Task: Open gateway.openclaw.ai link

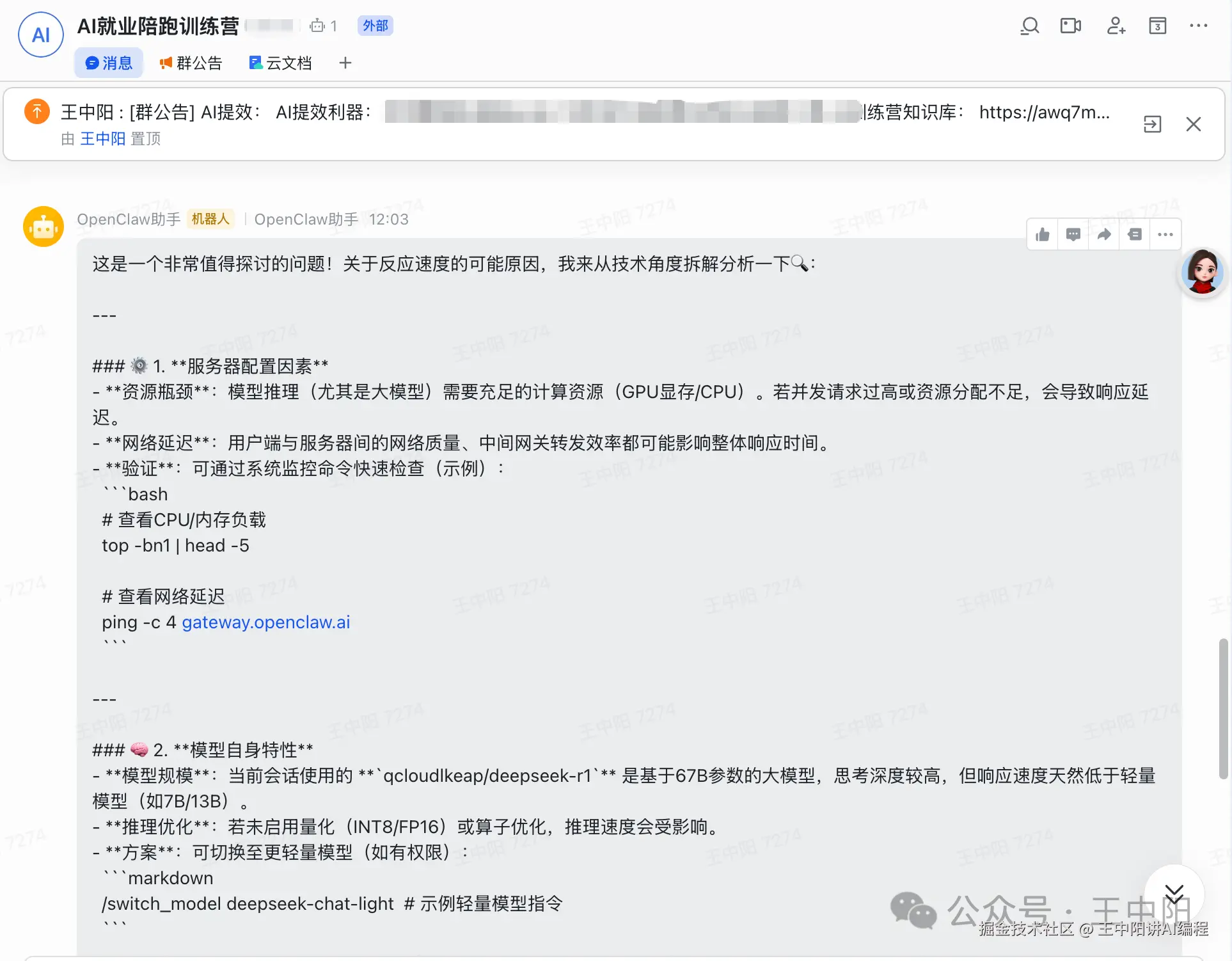Action: (x=265, y=622)
